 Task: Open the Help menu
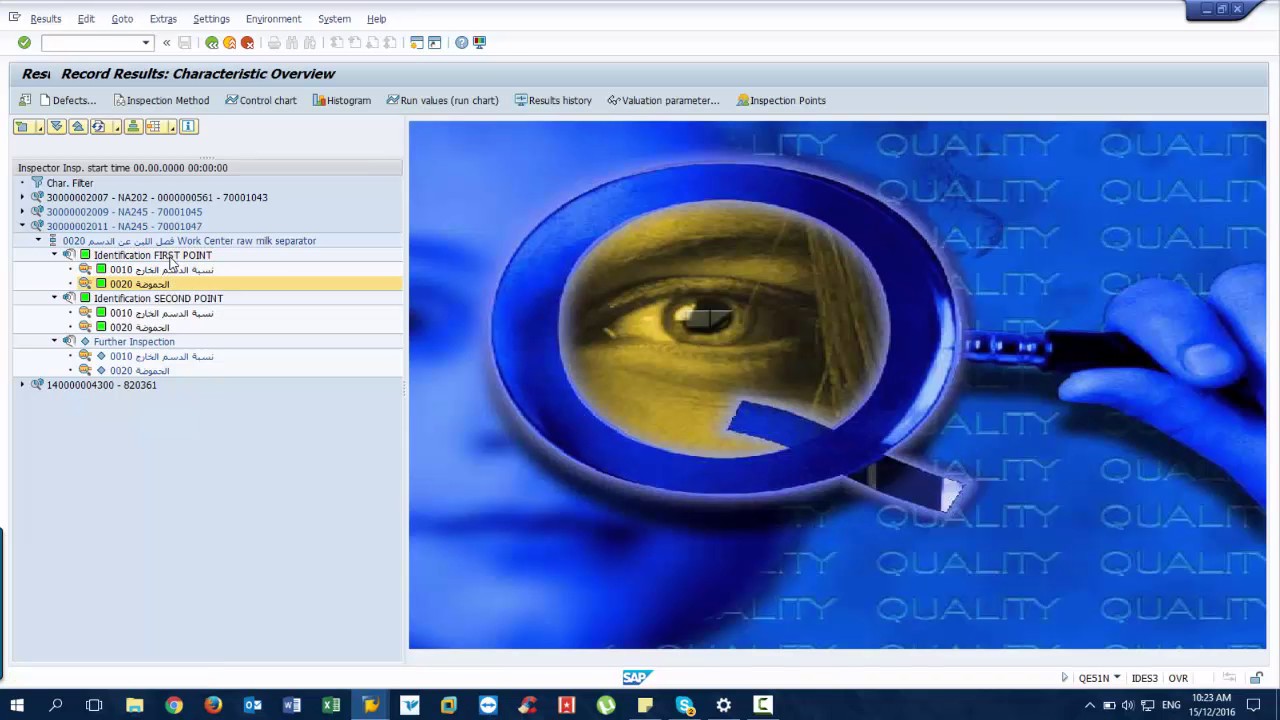click(x=376, y=19)
